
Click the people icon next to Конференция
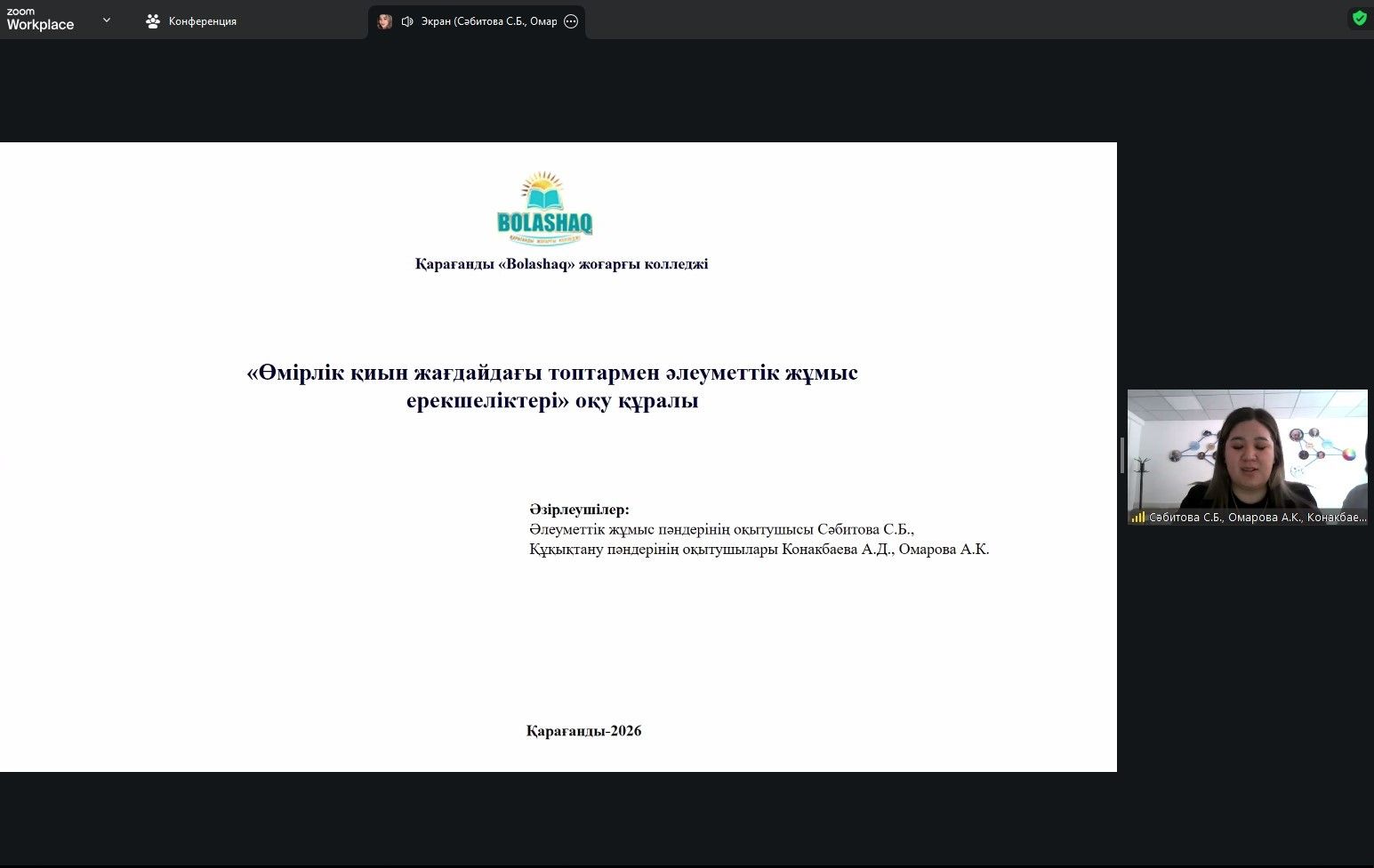(x=153, y=21)
